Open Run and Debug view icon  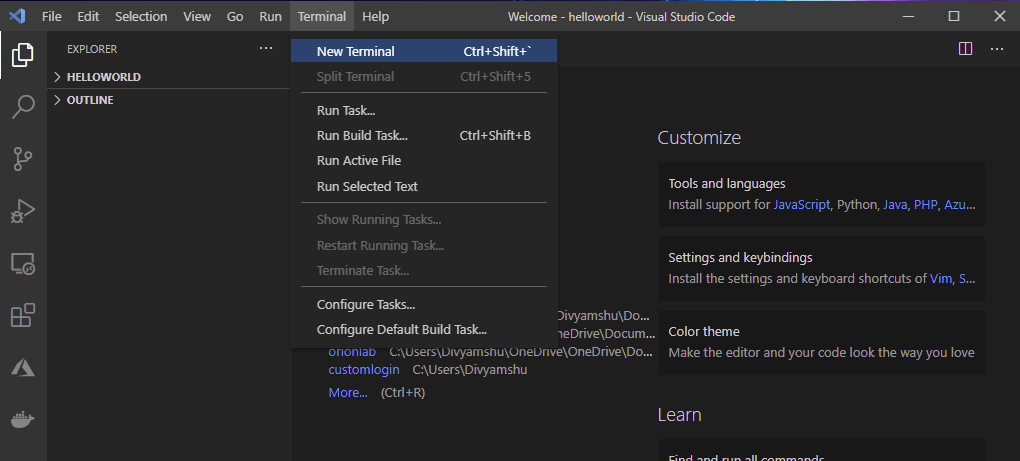tap(23, 212)
